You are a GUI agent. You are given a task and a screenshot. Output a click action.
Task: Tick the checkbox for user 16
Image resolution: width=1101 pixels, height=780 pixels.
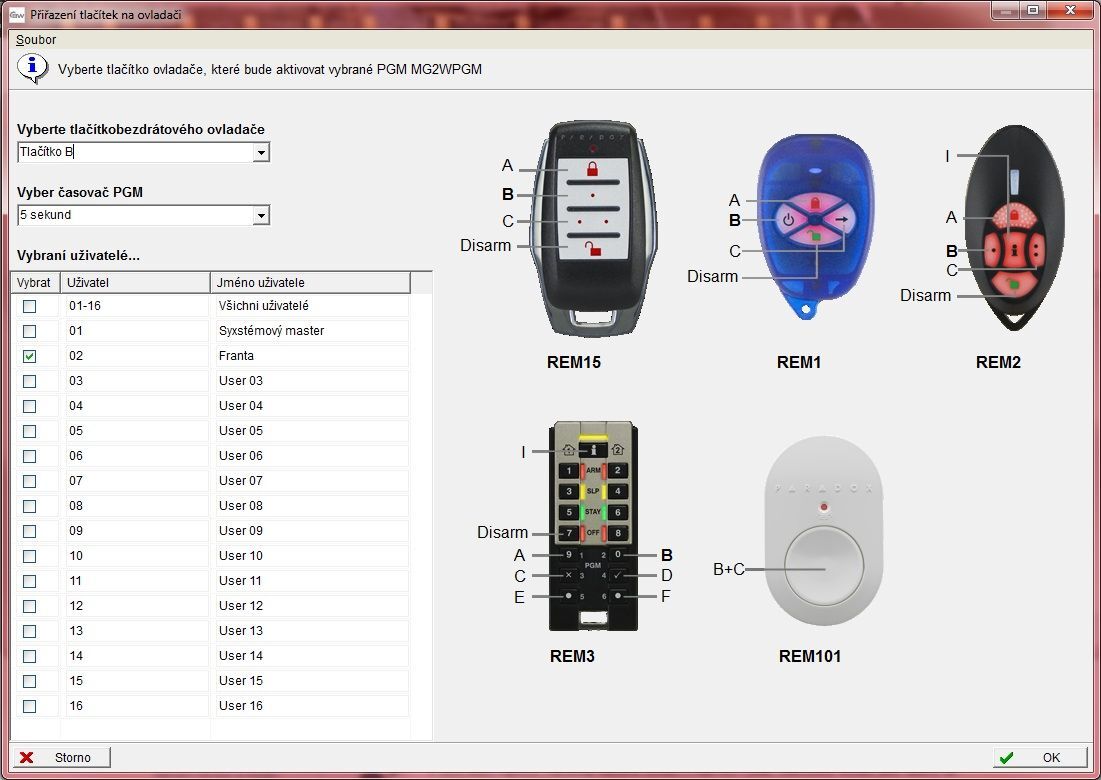(29, 706)
